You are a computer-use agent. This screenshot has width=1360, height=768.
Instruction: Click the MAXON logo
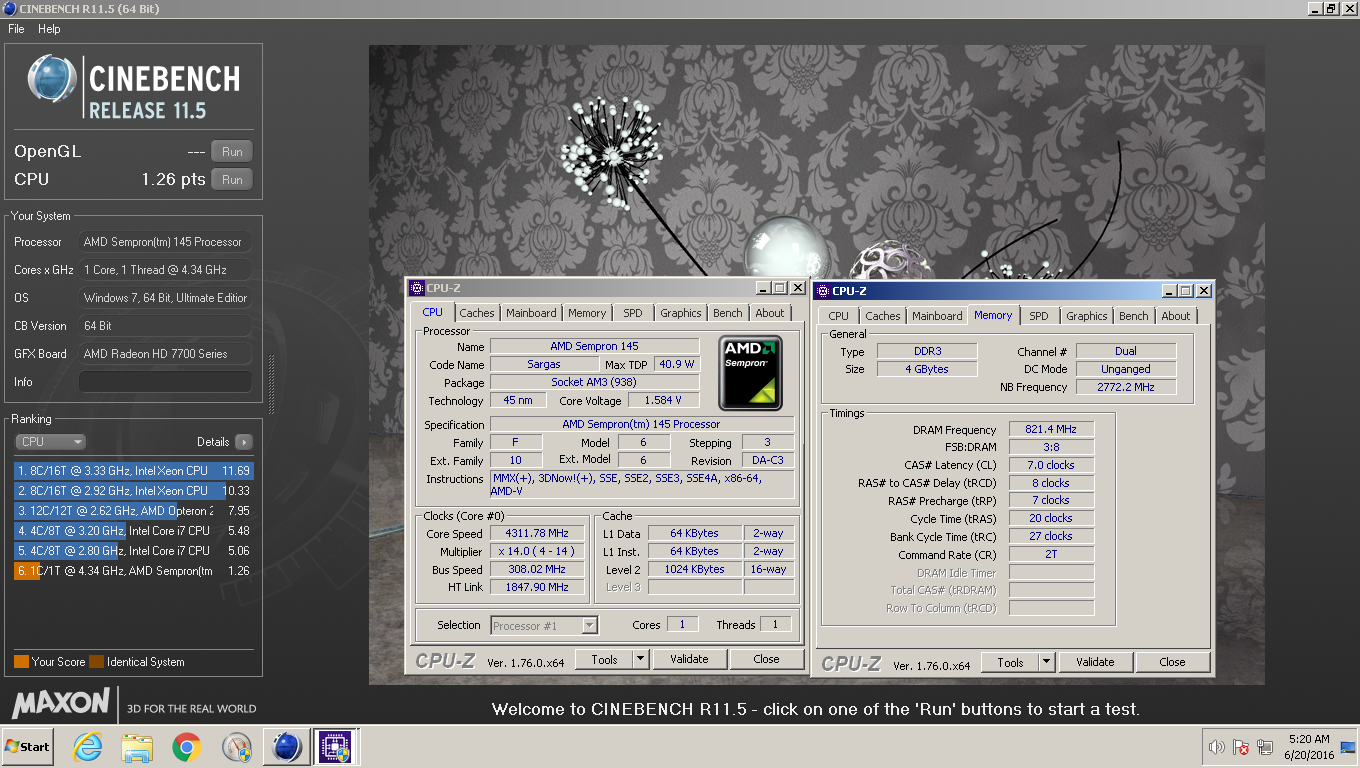tap(61, 703)
